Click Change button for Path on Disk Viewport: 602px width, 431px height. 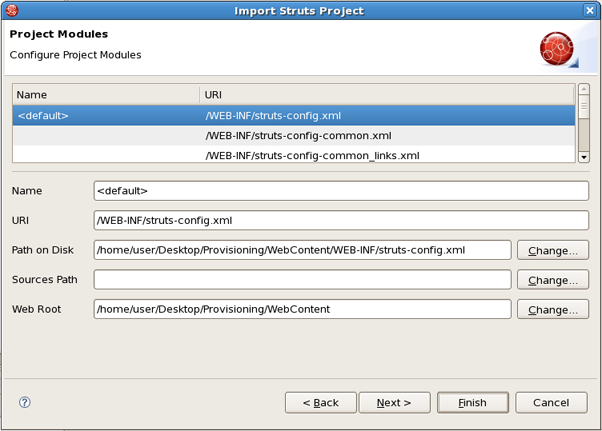coord(553,250)
